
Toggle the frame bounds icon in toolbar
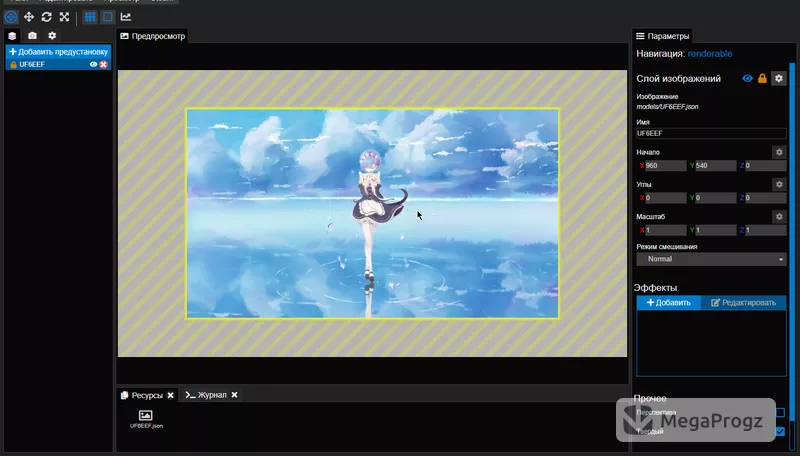(108, 17)
